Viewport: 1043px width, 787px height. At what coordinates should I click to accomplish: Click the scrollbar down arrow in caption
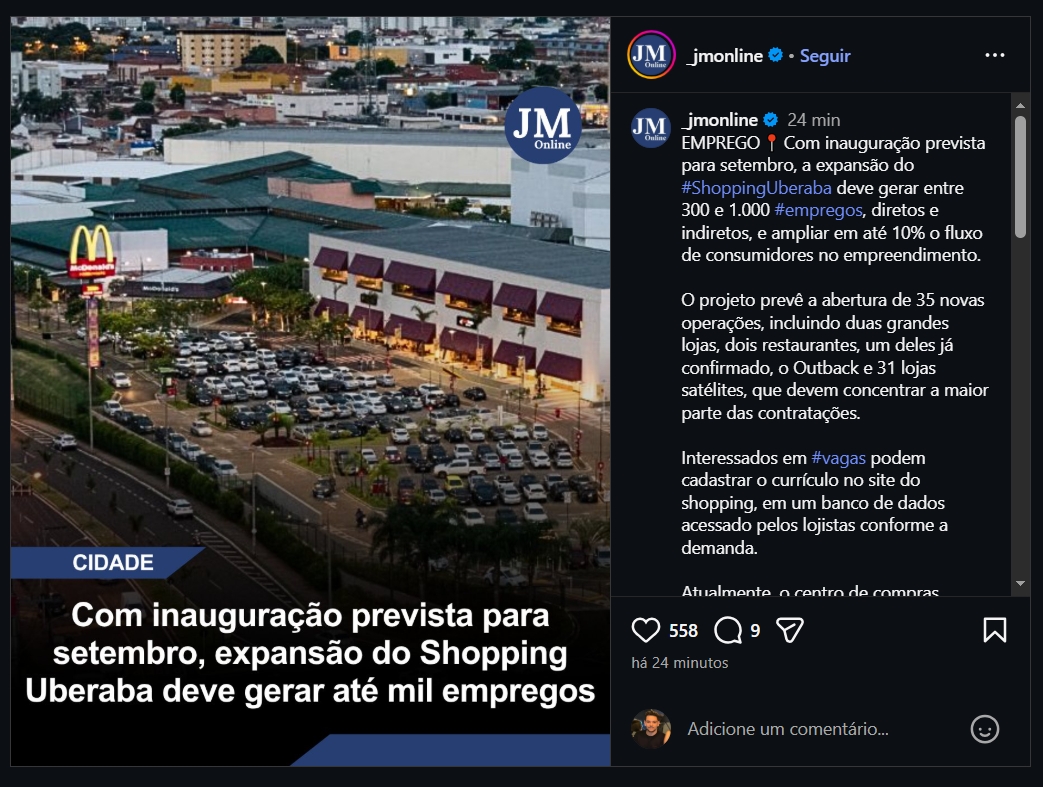(x=1020, y=583)
